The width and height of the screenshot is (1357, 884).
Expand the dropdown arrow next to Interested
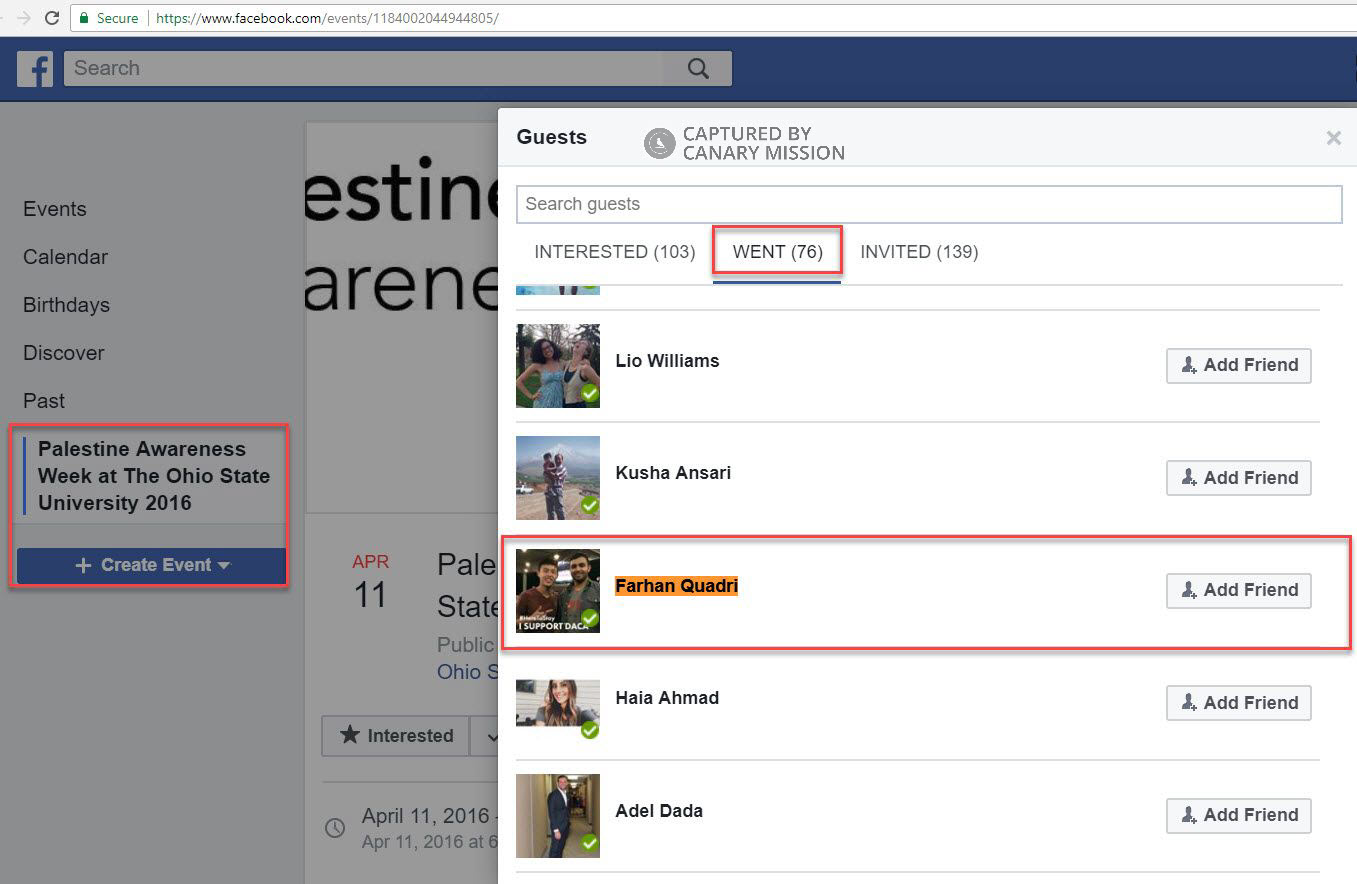[x=489, y=736]
